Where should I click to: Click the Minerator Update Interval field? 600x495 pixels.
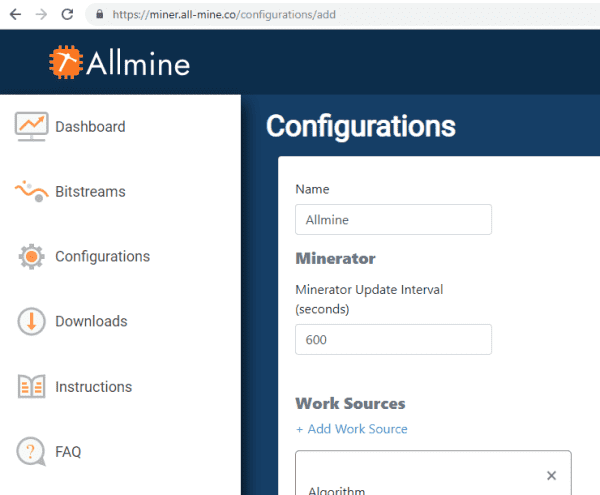(393, 339)
